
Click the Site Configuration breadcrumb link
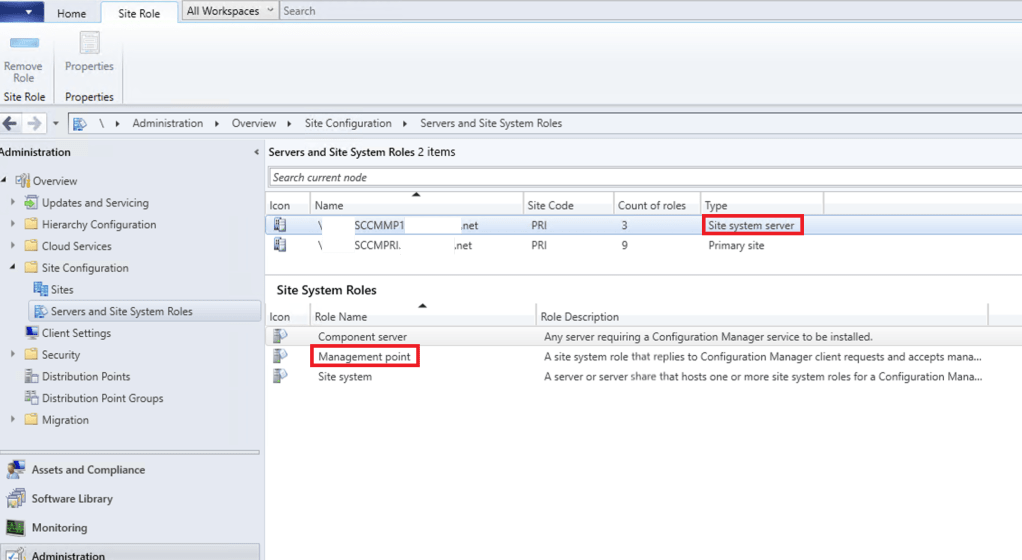[348, 124]
